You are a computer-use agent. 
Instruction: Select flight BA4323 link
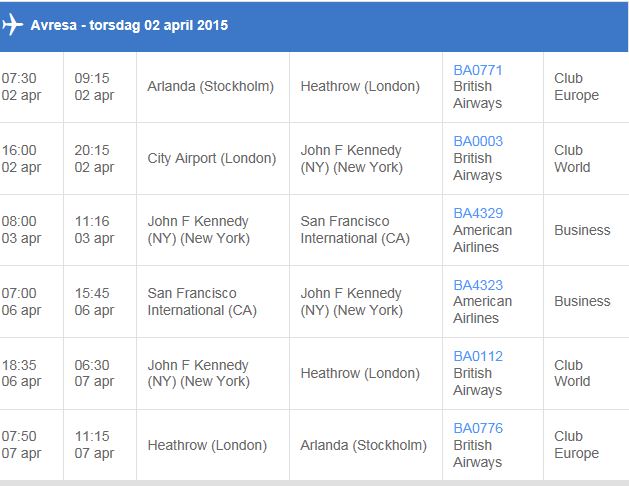click(478, 284)
